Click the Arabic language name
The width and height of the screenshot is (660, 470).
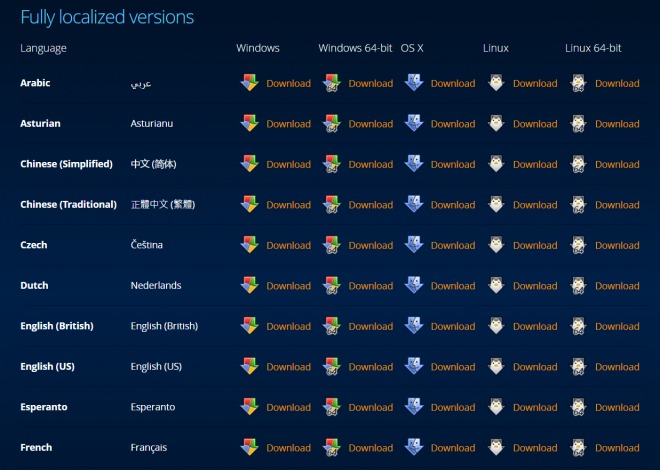[x=35, y=83]
